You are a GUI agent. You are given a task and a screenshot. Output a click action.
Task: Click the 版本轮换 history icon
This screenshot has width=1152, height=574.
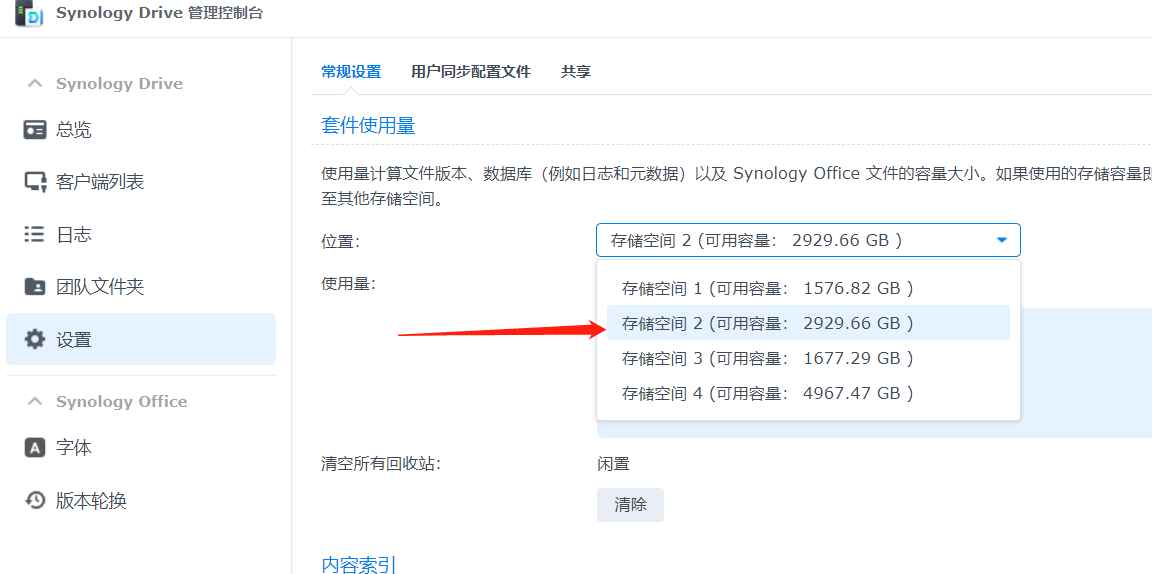click(35, 501)
